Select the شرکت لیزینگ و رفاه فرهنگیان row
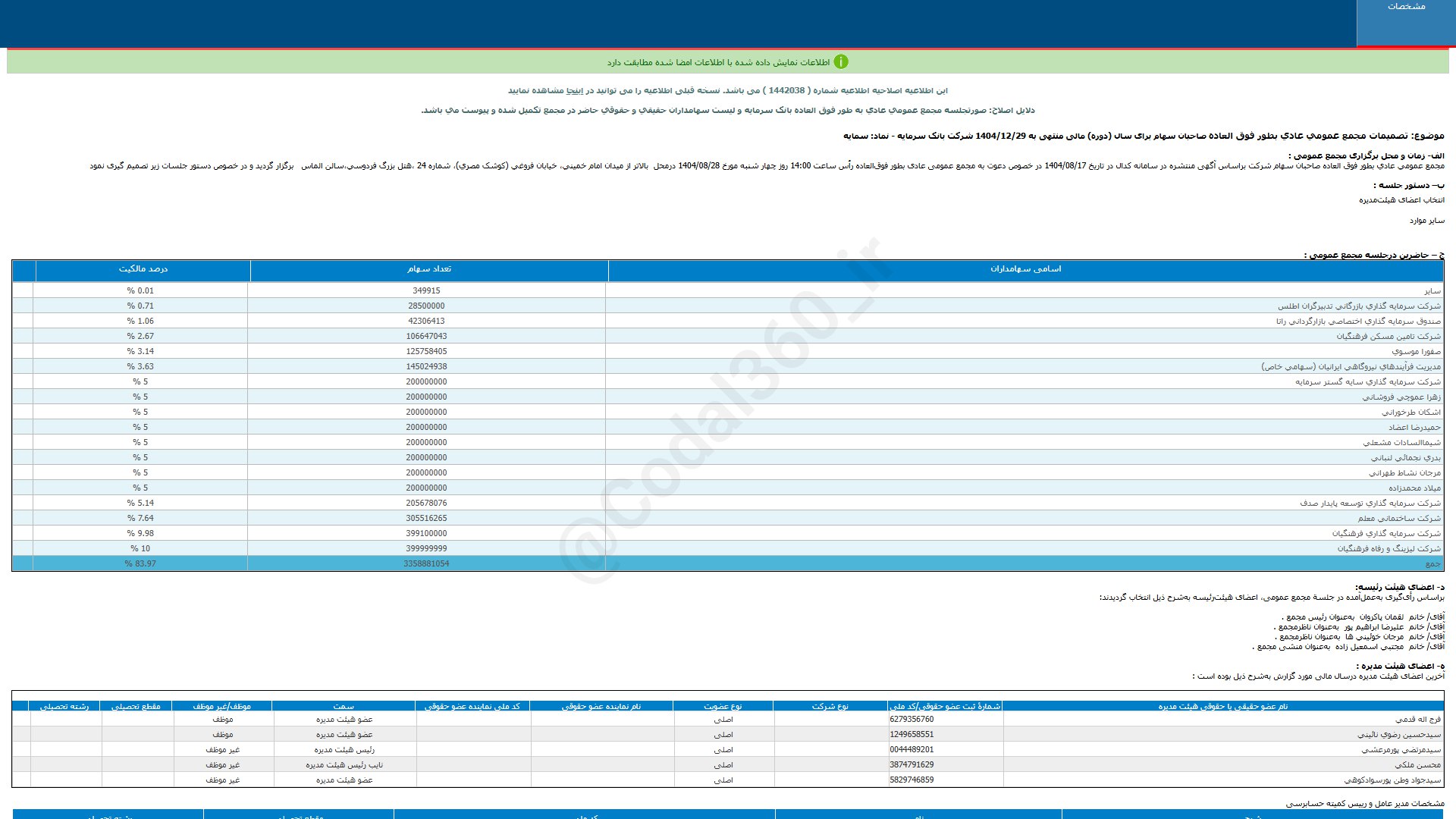This screenshot has height=819, width=1456. [1389, 548]
